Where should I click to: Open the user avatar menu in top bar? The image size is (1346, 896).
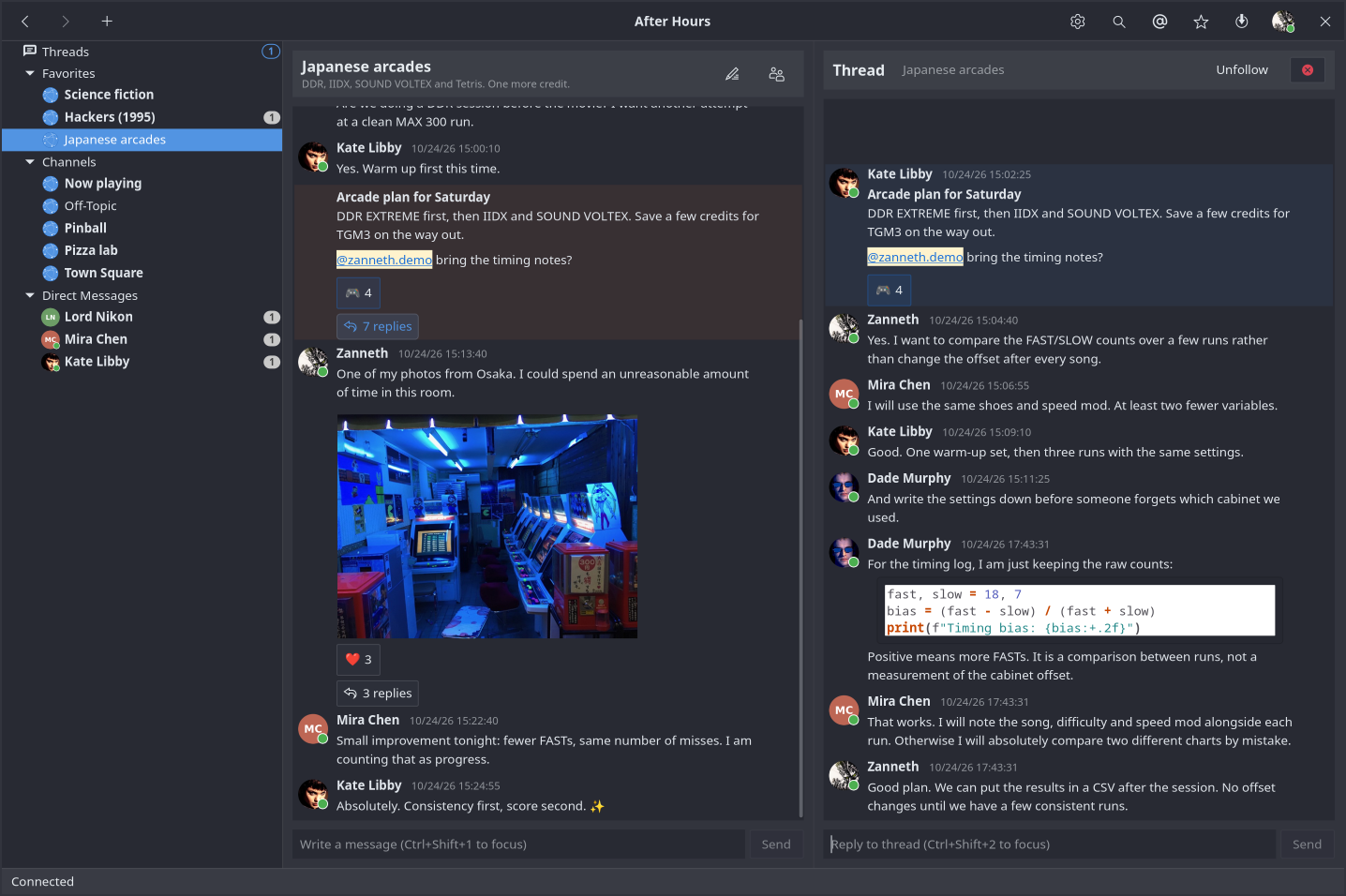coord(1283,22)
